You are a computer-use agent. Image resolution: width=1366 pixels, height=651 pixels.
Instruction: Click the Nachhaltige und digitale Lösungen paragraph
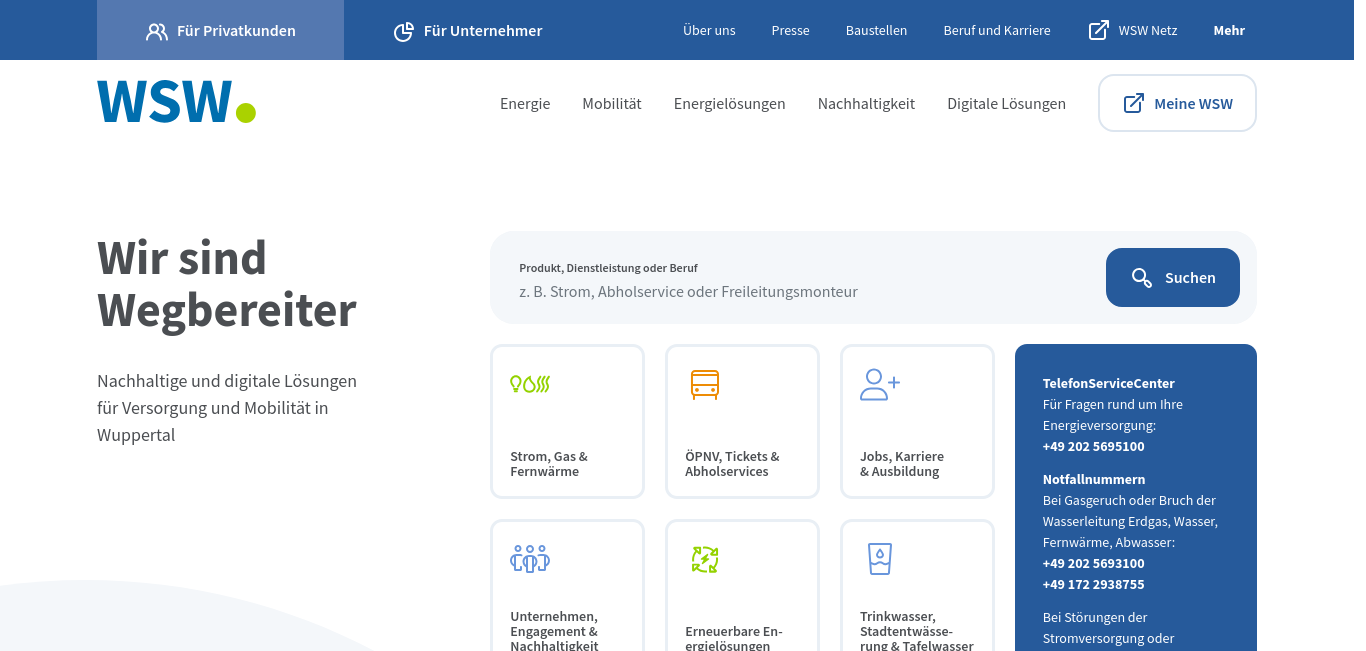point(227,408)
